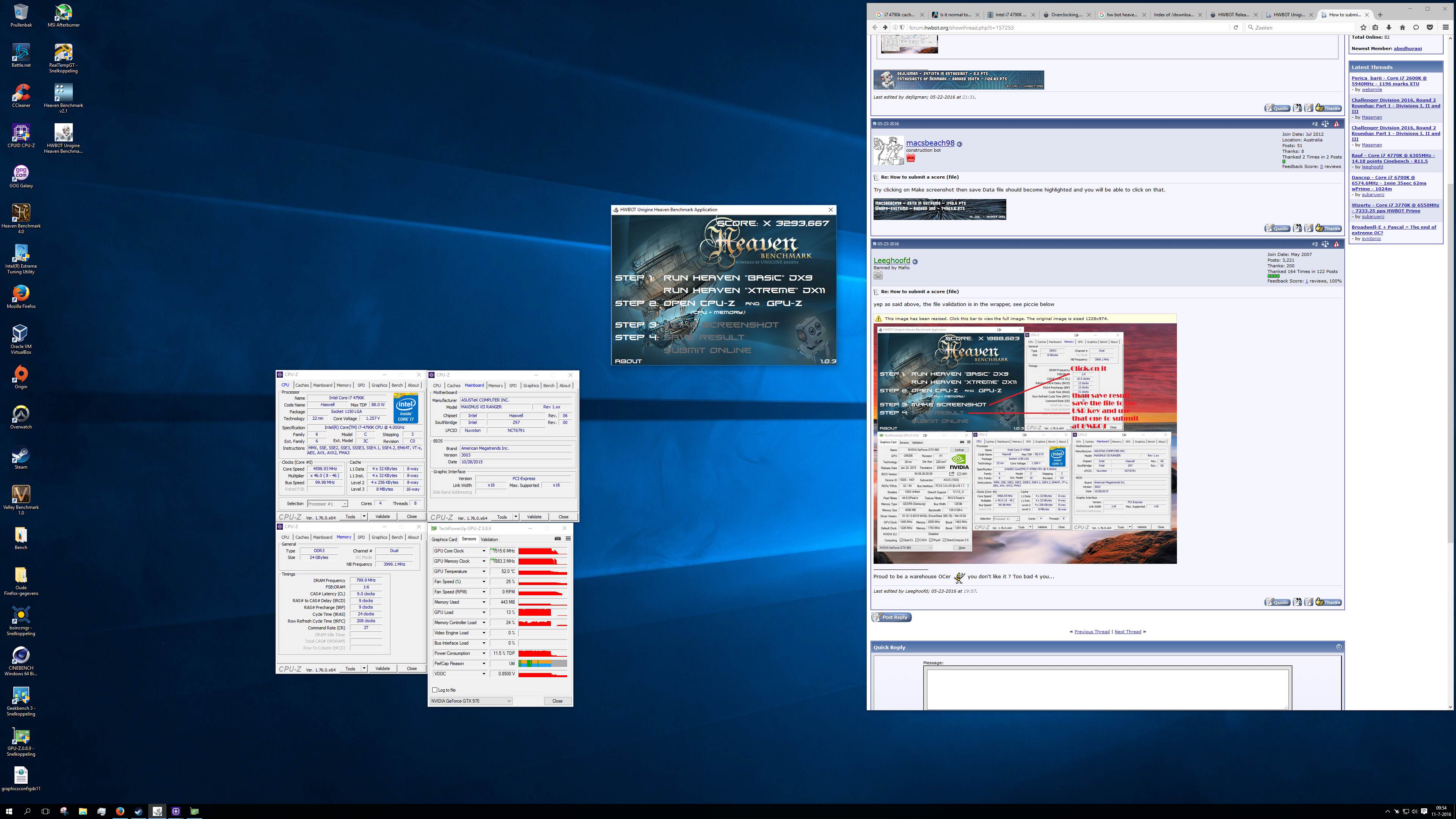Click Validate in CPU-Z processor window
1456x819 pixels.
coord(383,516)
